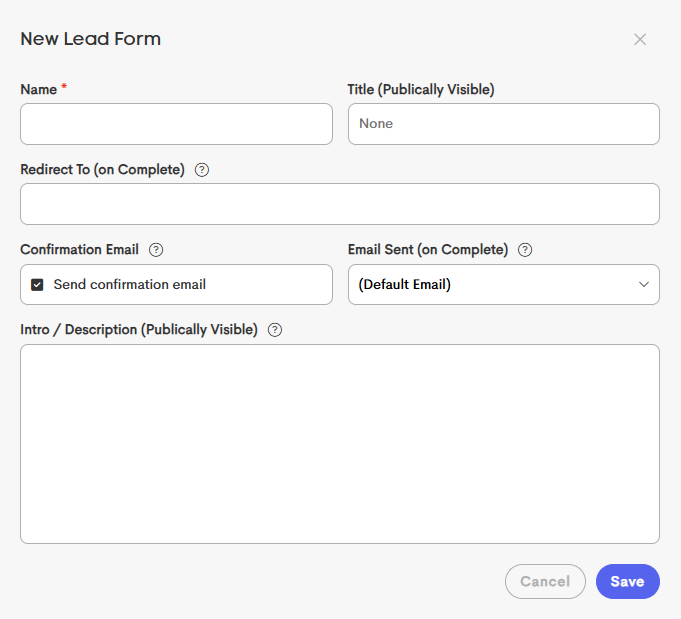Open the Email Sent (Default Email) dropdown
681x619 pixels.
click(503, 285)
